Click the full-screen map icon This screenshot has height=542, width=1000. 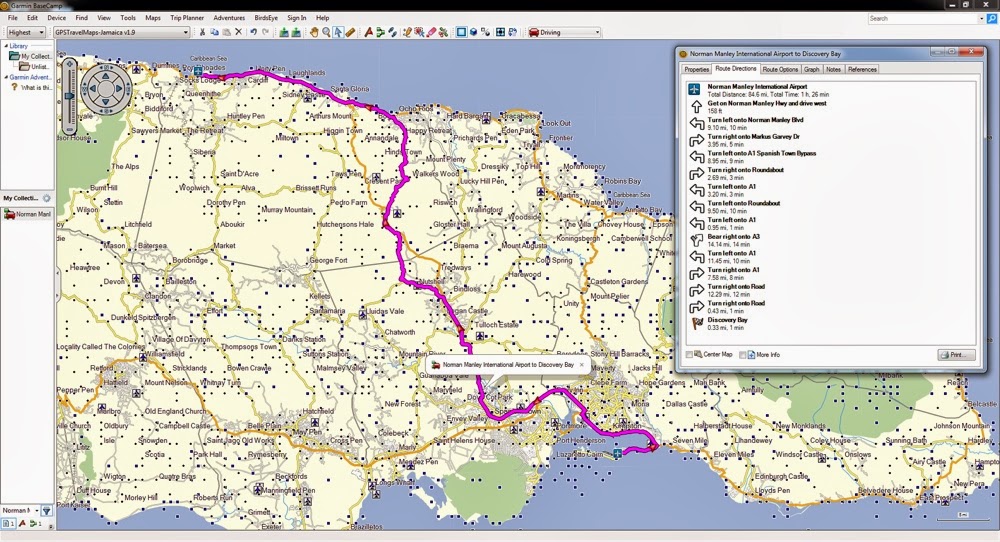coord(500,32)
